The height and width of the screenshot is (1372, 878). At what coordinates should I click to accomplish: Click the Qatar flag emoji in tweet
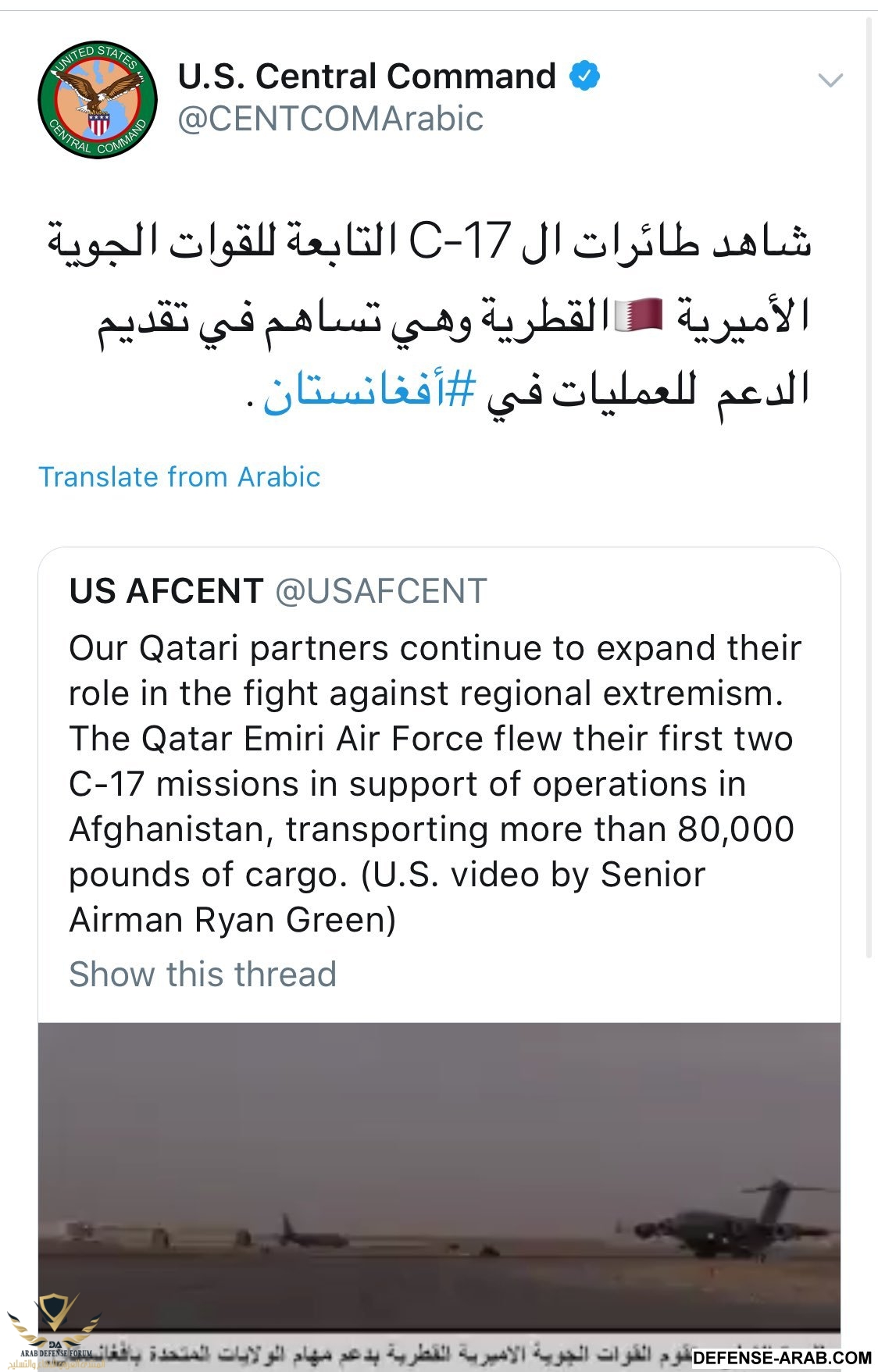639,316
